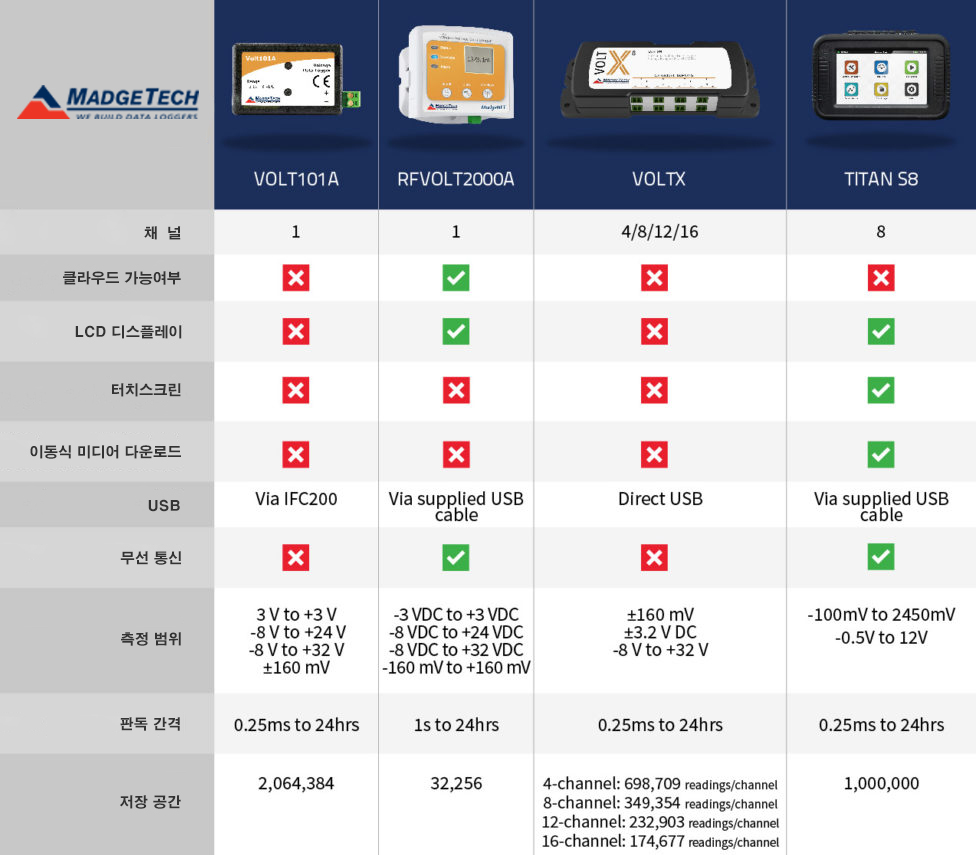Viewport: 976px width, 855px height.
Task: Click VOLT101A's red X for LCD 디스플레이
Action: click(x=296, y=331)
